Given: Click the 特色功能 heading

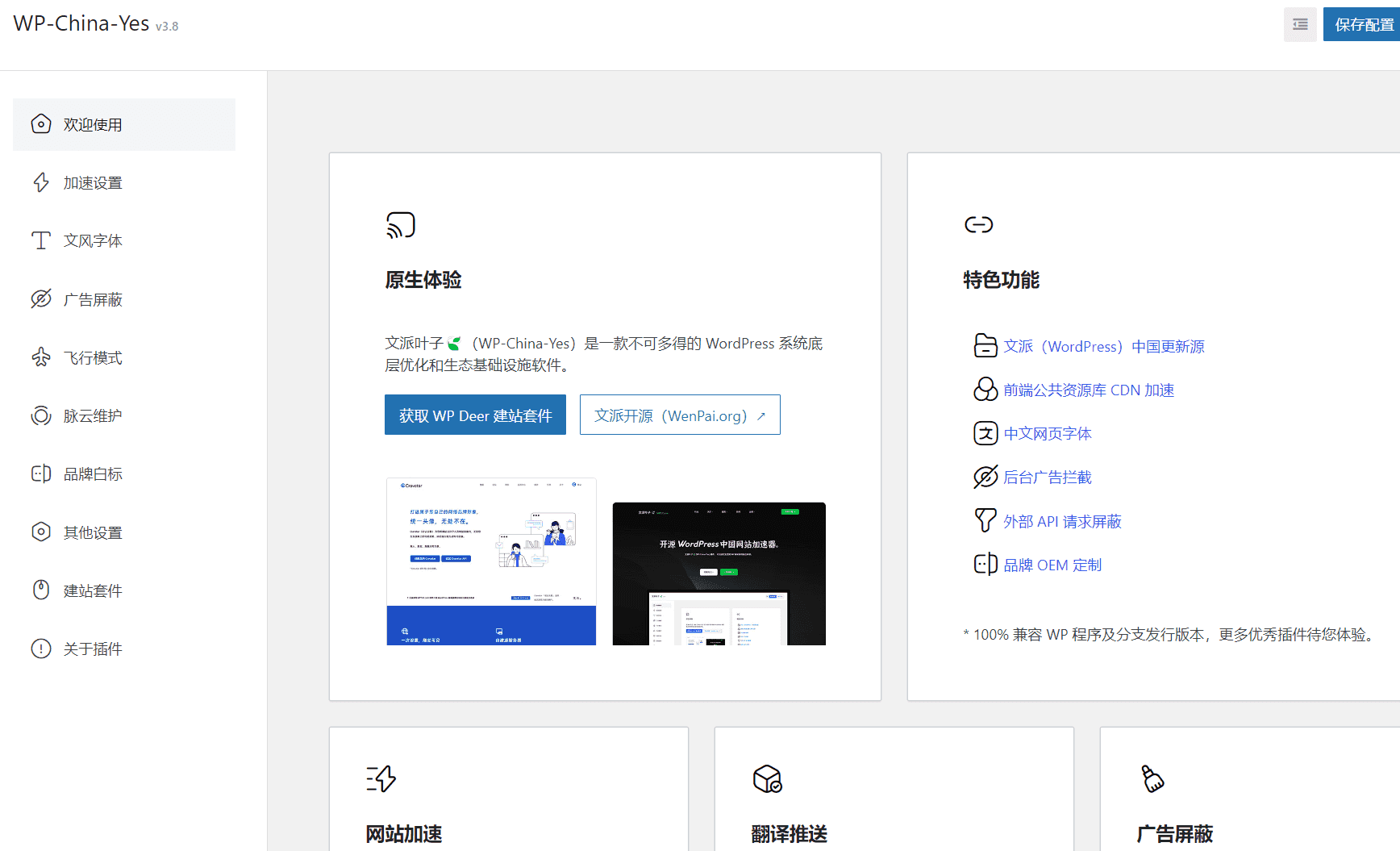Looking at the screenshot, I should [1002, 280].
